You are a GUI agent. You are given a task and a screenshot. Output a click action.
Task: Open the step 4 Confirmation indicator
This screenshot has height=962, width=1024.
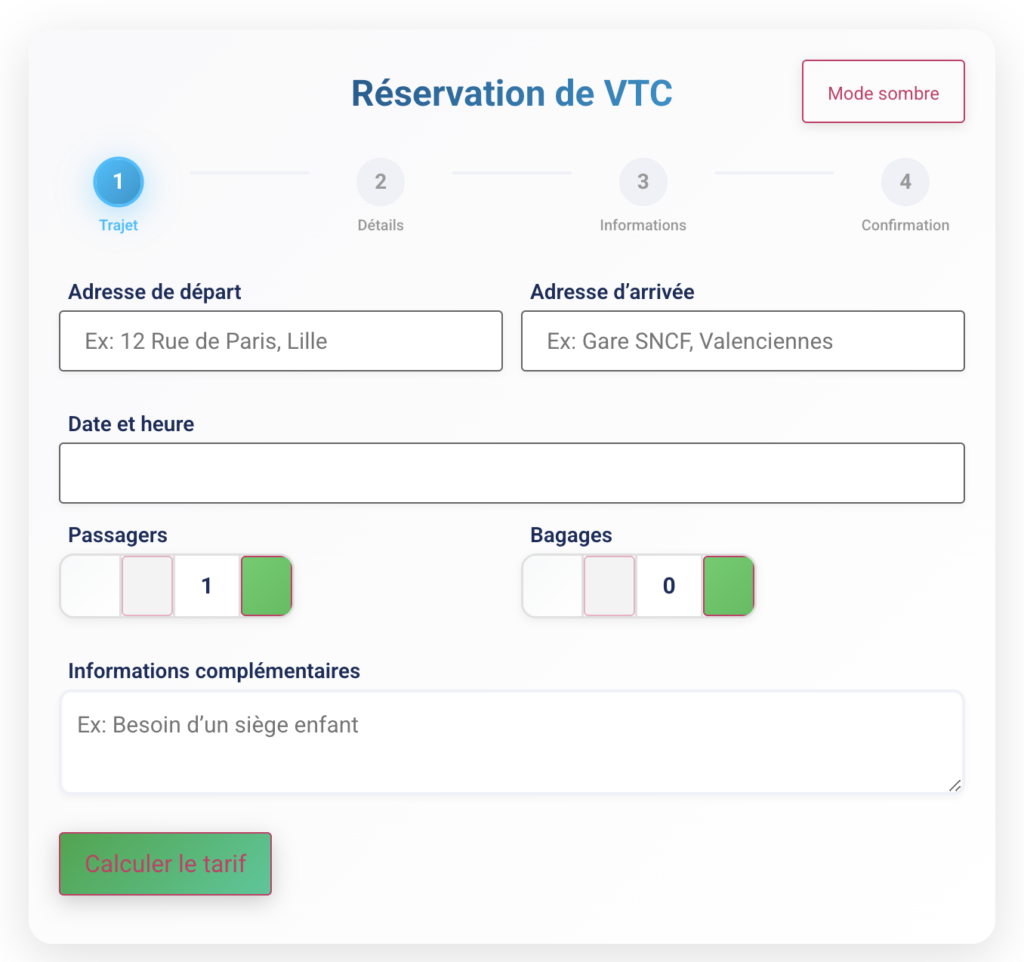(905, 182)
